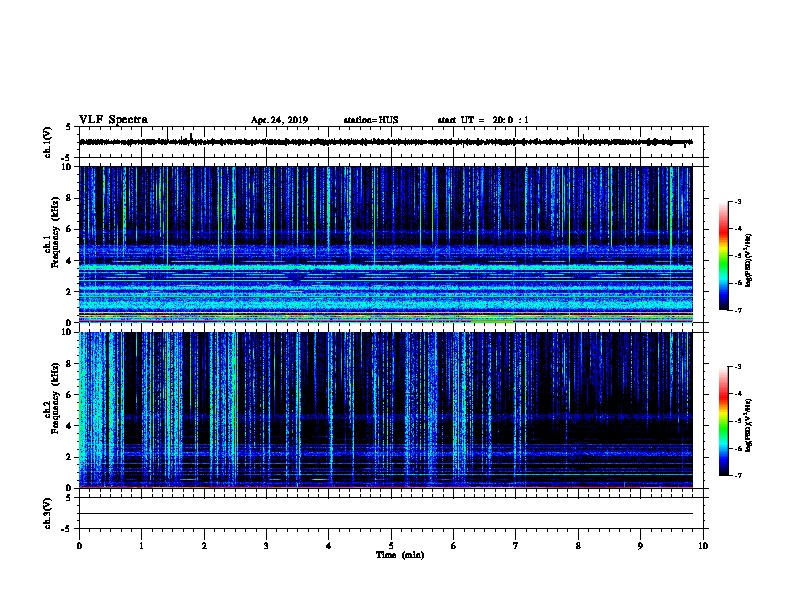Click the "Time (min)" x-axis label

pyautogui.click(x=400, y=555)
